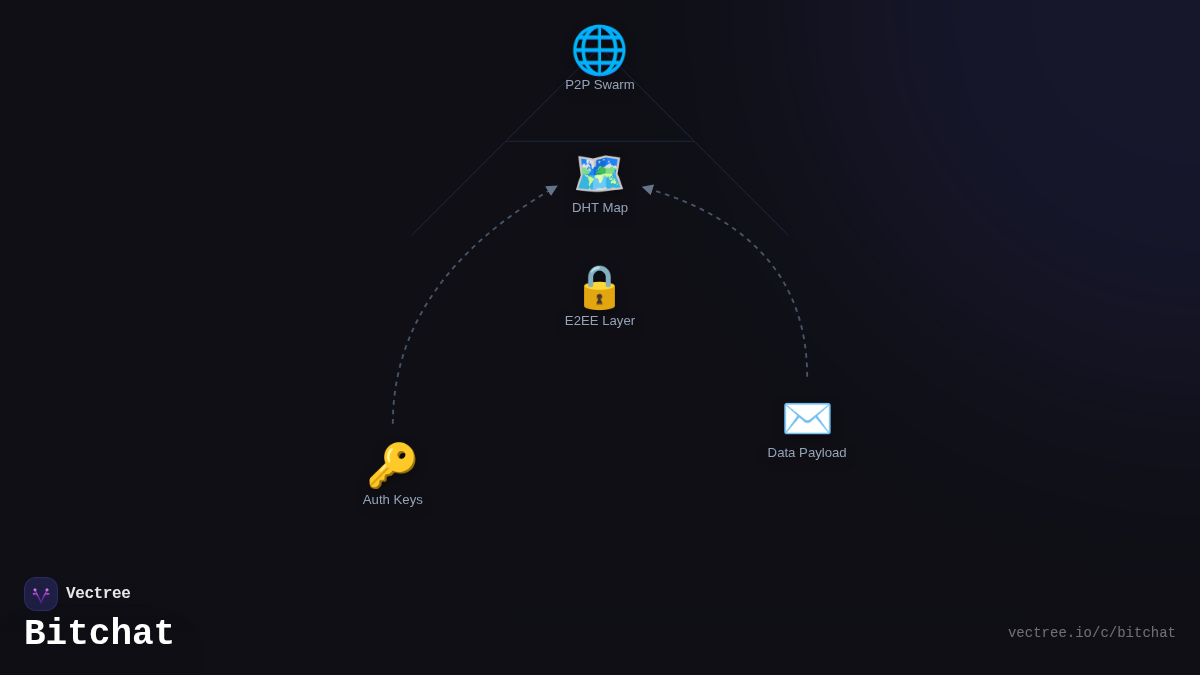Open the vectree.io/c/bitchat link

1091,633
